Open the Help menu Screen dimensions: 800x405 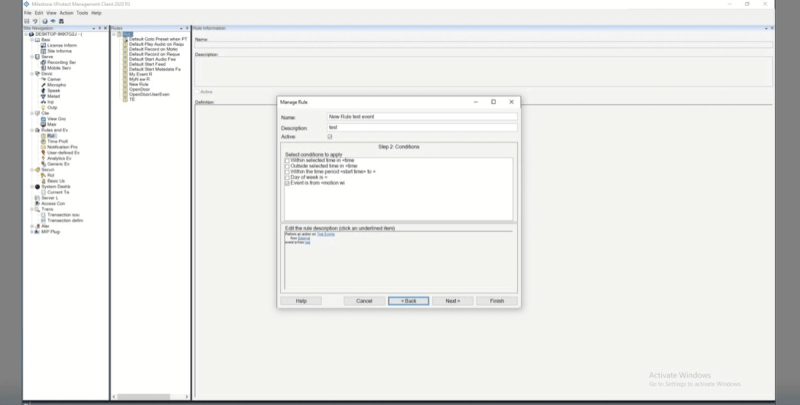click(96, 13)
